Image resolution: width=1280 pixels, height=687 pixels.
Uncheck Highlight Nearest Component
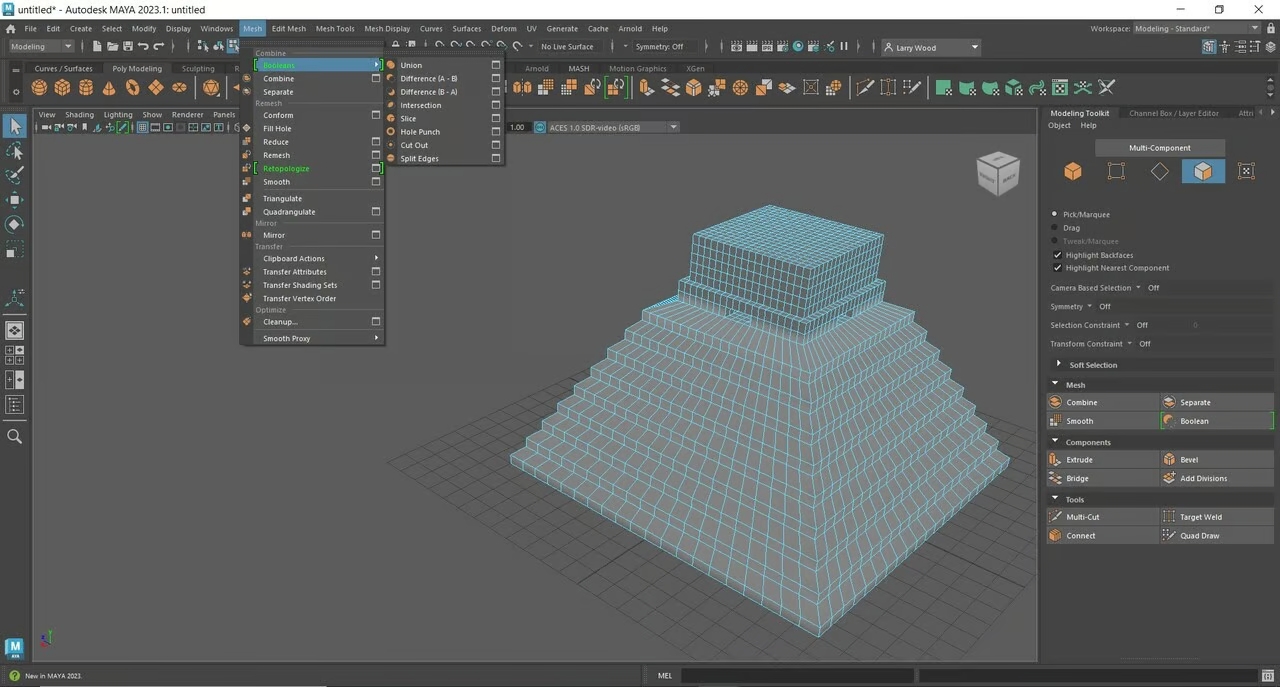coord(1057,267)
